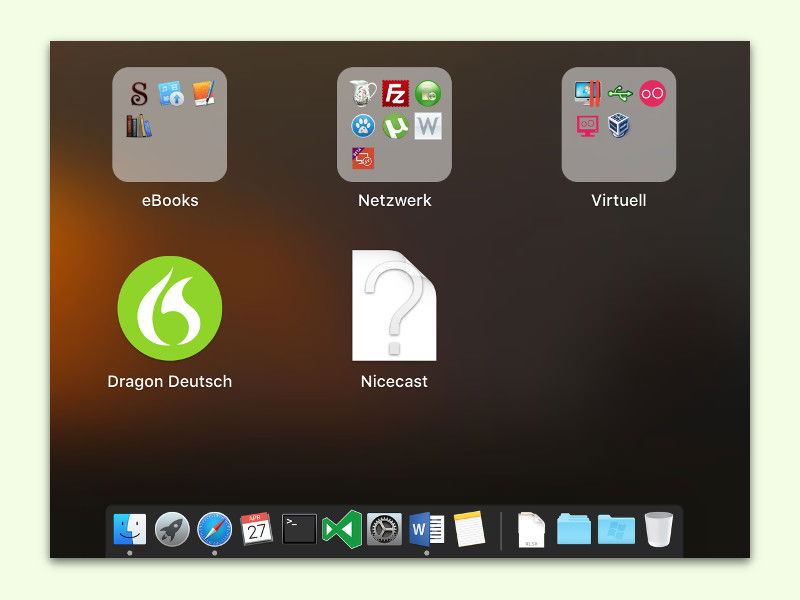Click the red S icon in eBooks folder
This screenshot has width=800, height=600.
coord(139,93)
